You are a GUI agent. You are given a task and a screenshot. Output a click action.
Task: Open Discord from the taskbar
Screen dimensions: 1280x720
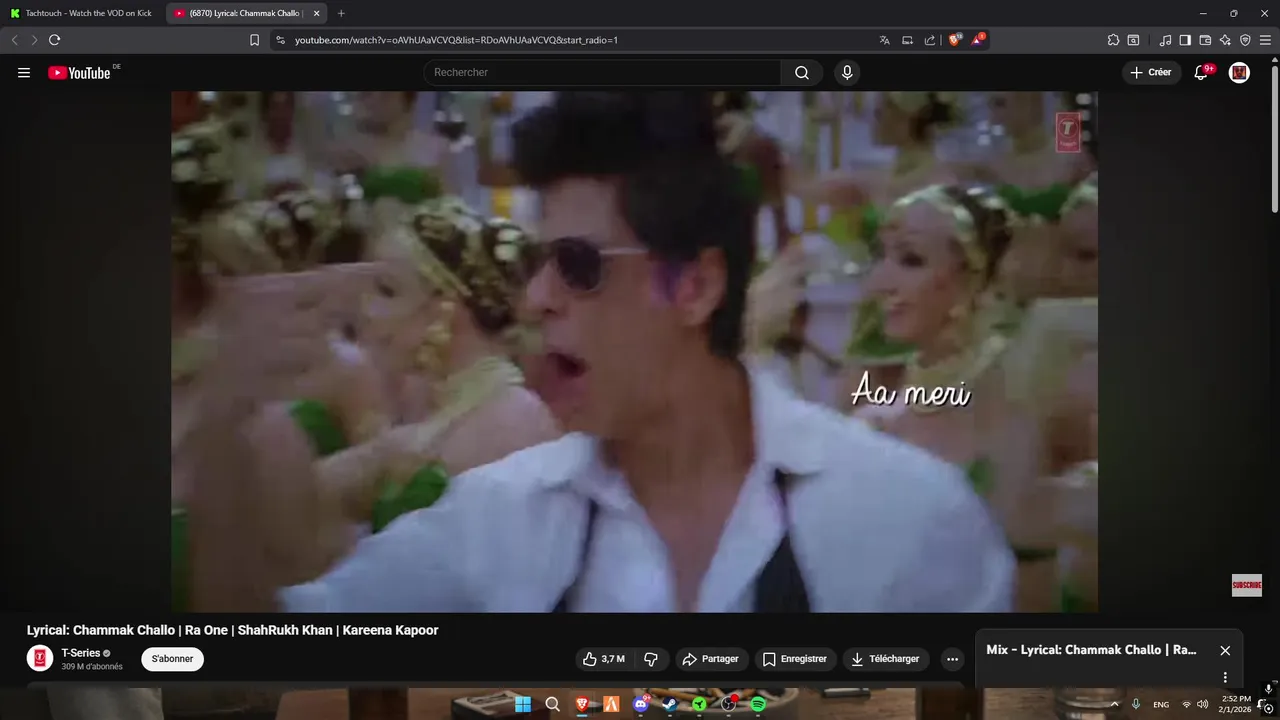pos(641,704)
